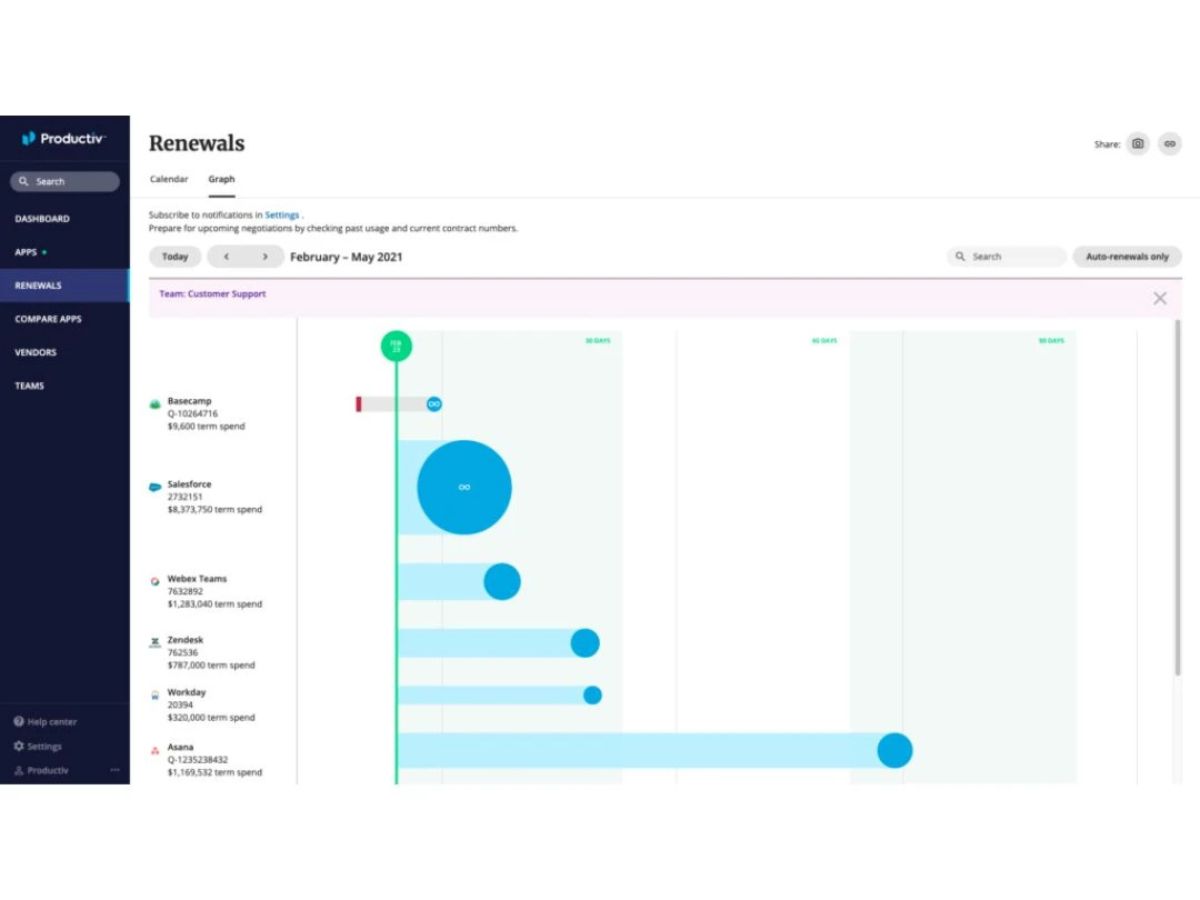
Task: Click the $1,283,040 term spend text
Action: (x=214, y=605)
